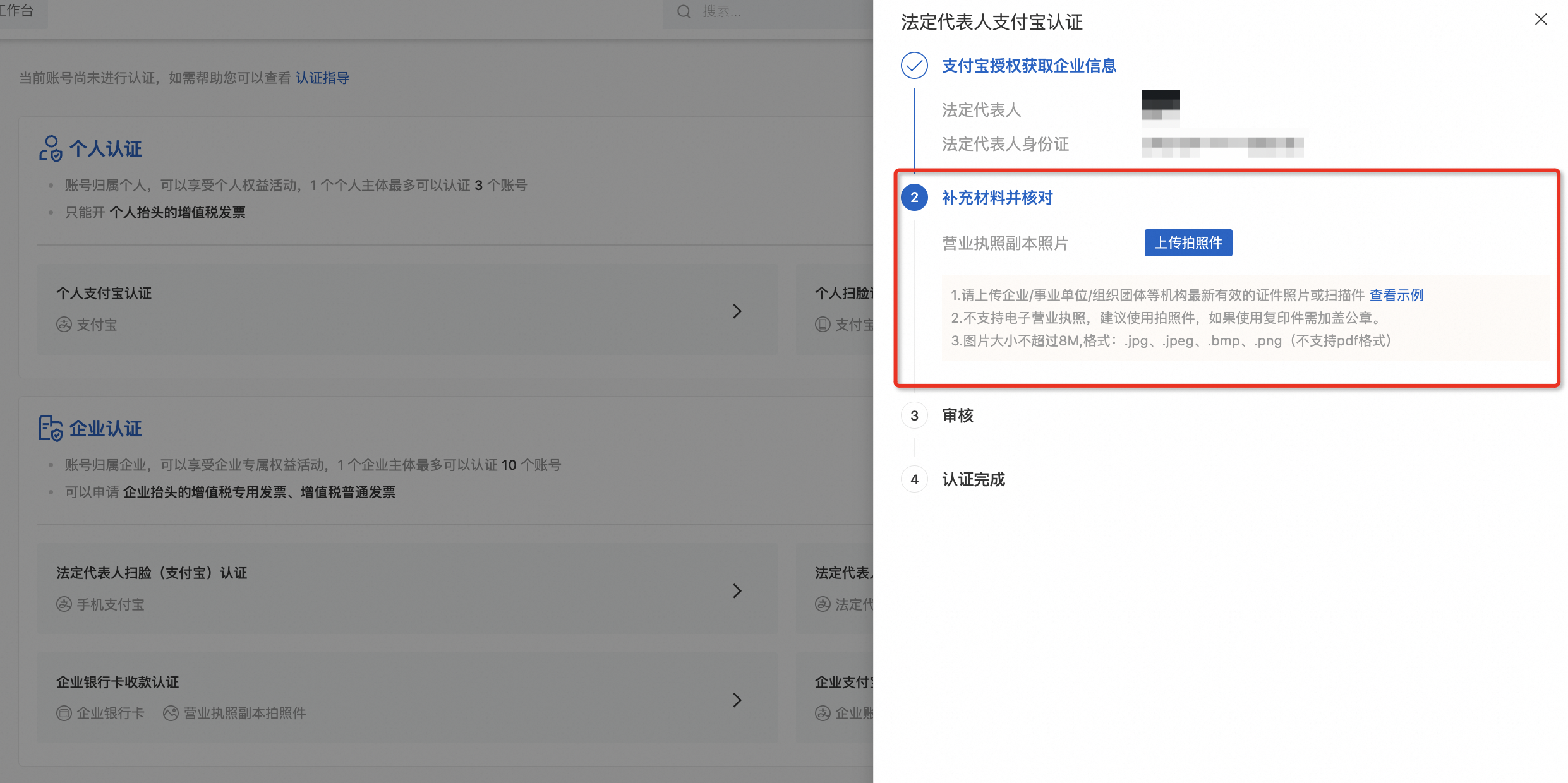Screen dimensions: 1568x783
Task: Click the Alipay icon beside 手机支付宝
Action: [64, 604]
